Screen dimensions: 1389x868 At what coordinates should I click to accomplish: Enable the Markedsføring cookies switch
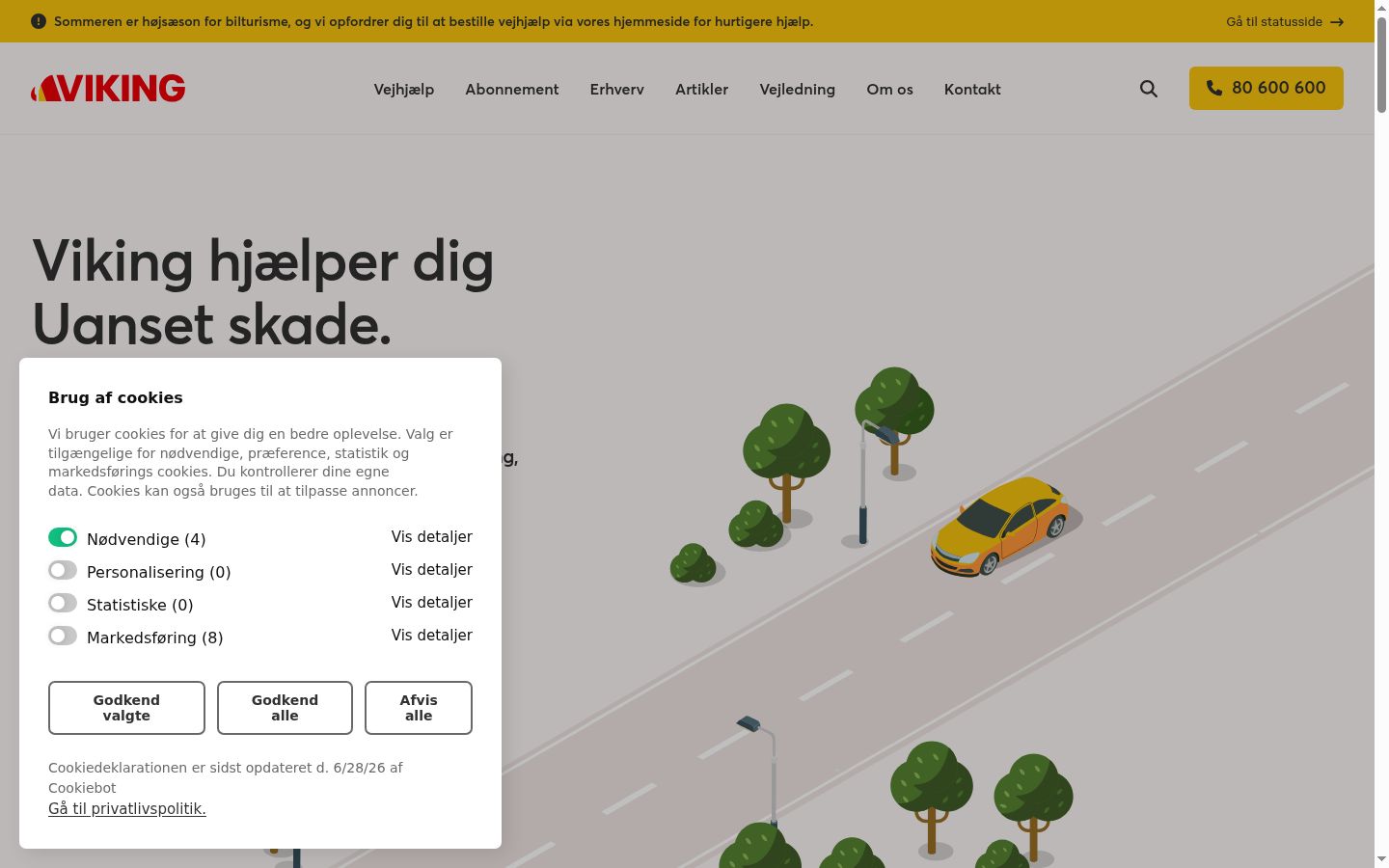(x=63, y=636)
